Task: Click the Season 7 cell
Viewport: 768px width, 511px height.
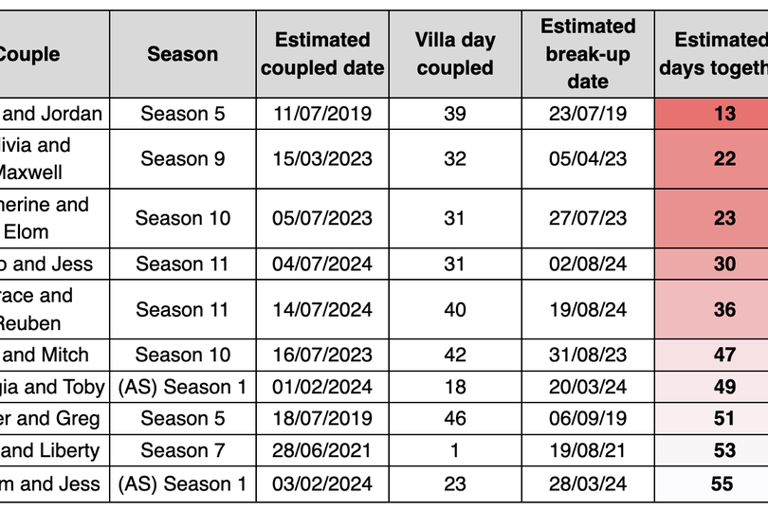Action: coord(182,450)
